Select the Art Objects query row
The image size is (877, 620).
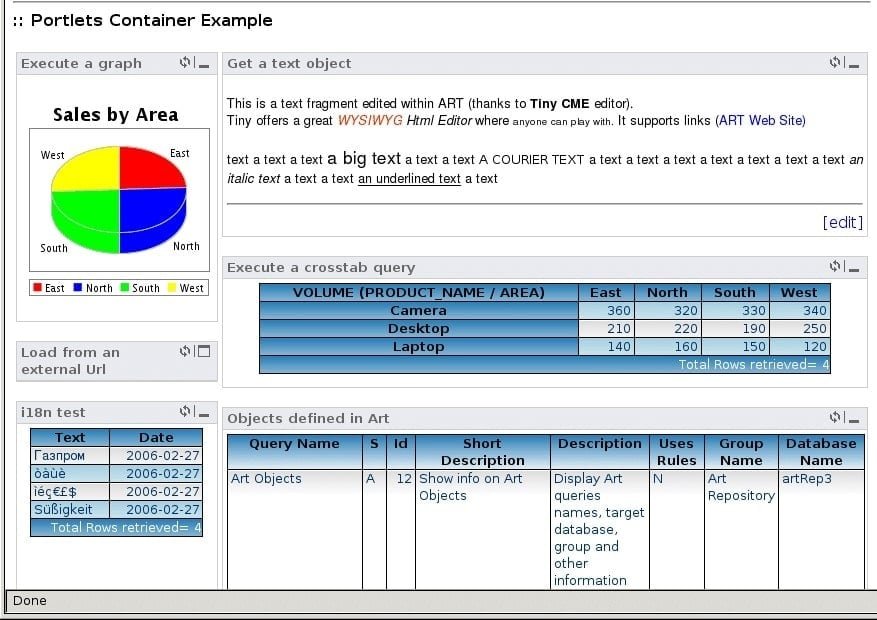266,479
